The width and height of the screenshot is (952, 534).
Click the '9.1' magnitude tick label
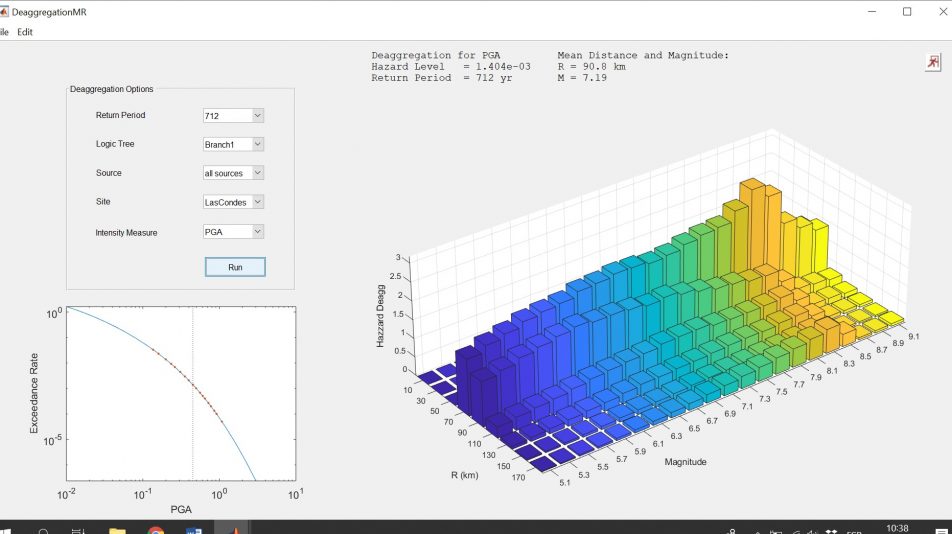(913, 336)
